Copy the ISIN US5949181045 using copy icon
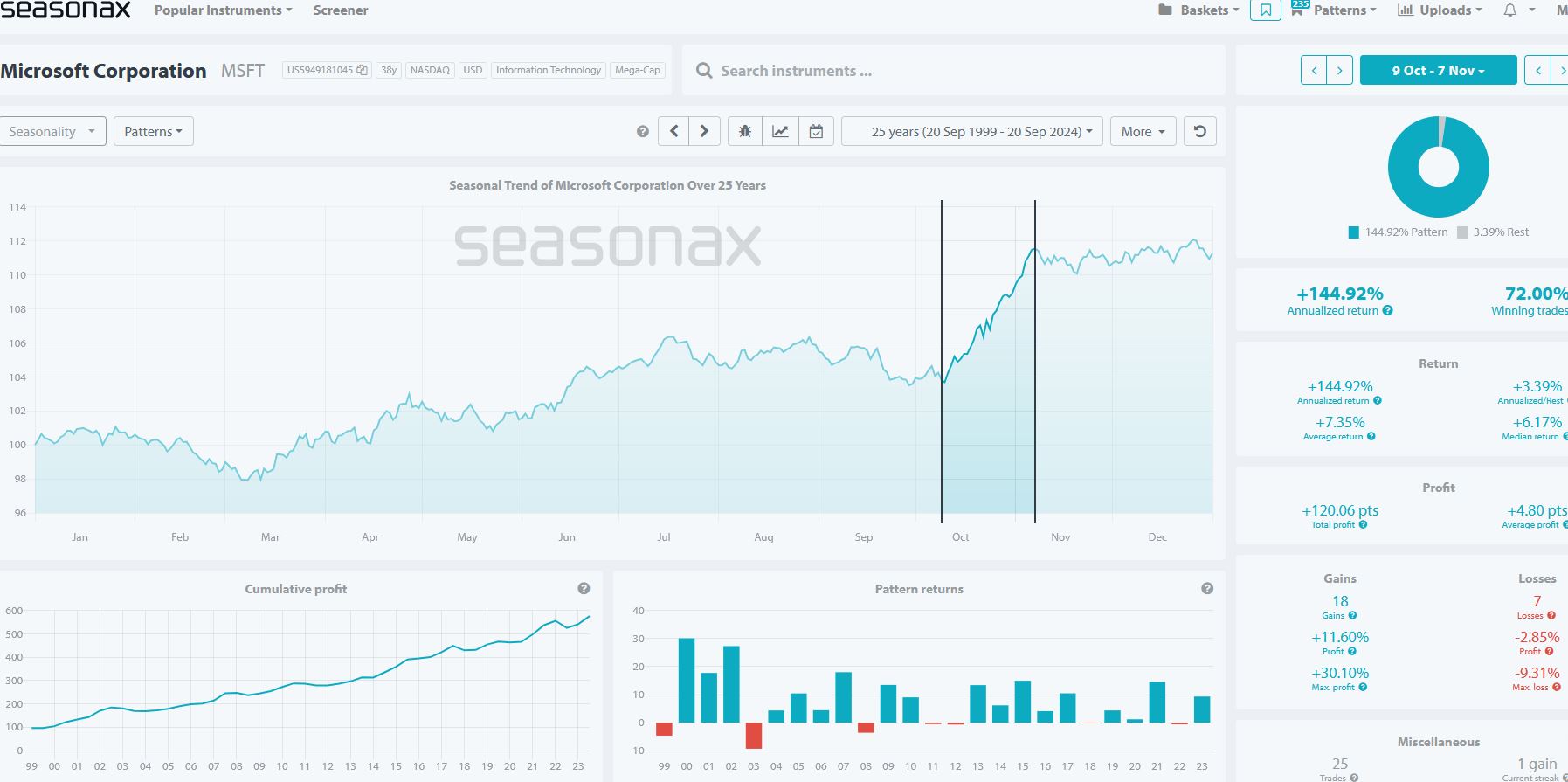1568x782 pixels. point(362,70)
